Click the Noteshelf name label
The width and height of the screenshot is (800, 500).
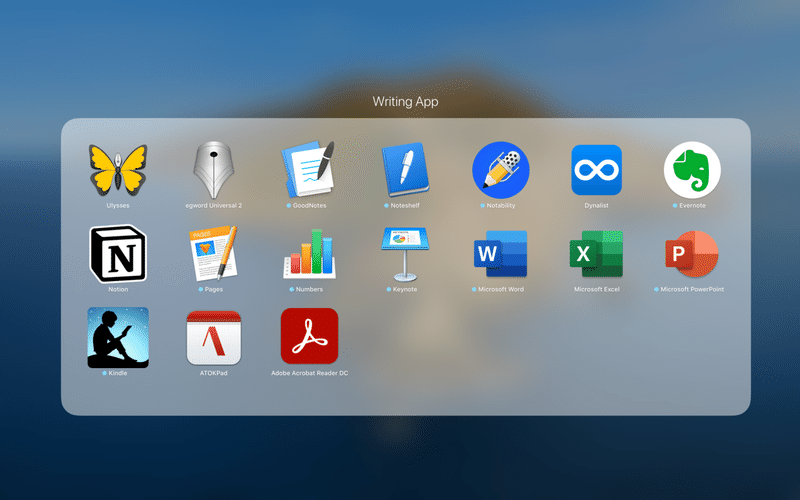405,206
